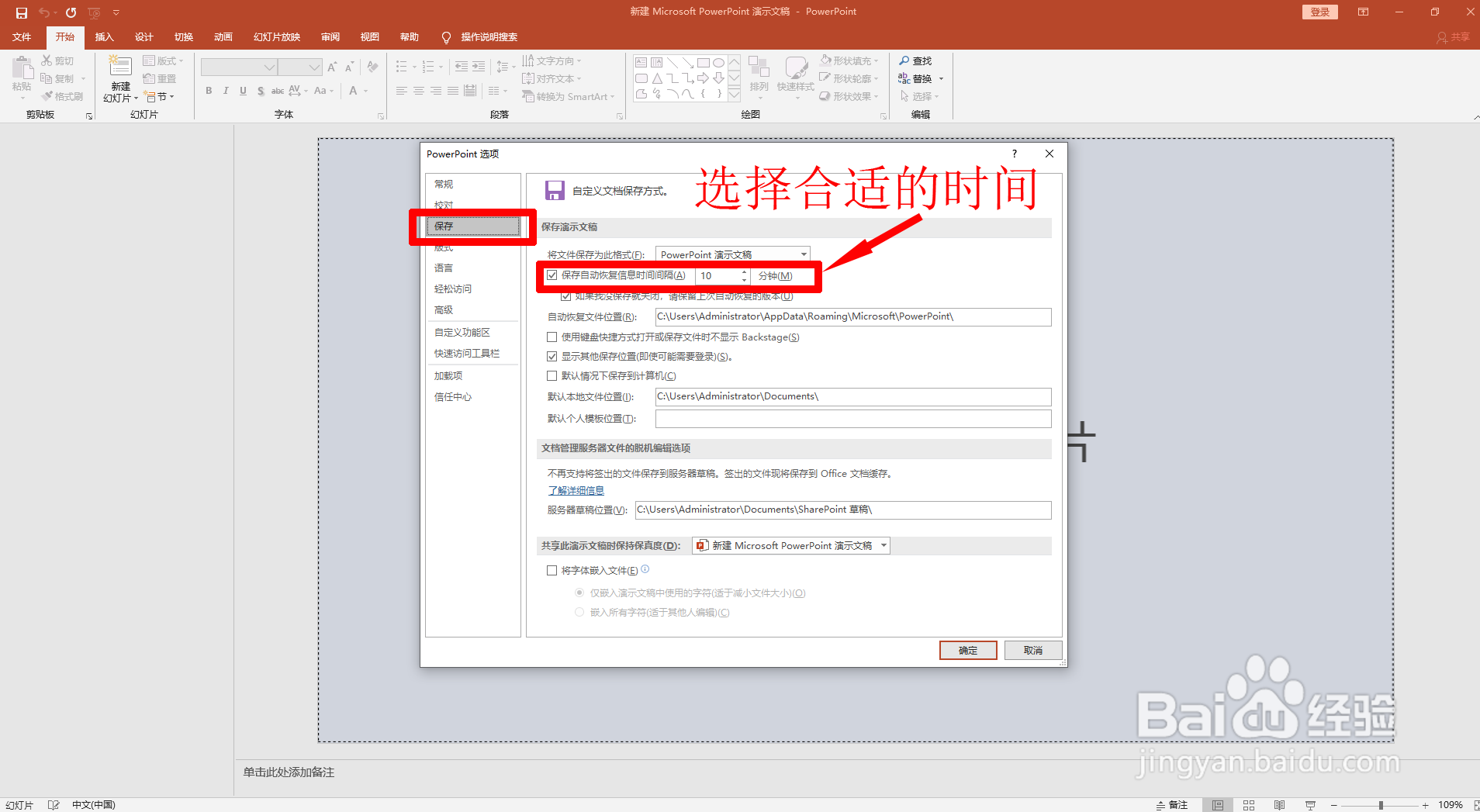Toggle the AutoRecover save interval checkbox
1480x812 pixels.
[x=552, y=275]
